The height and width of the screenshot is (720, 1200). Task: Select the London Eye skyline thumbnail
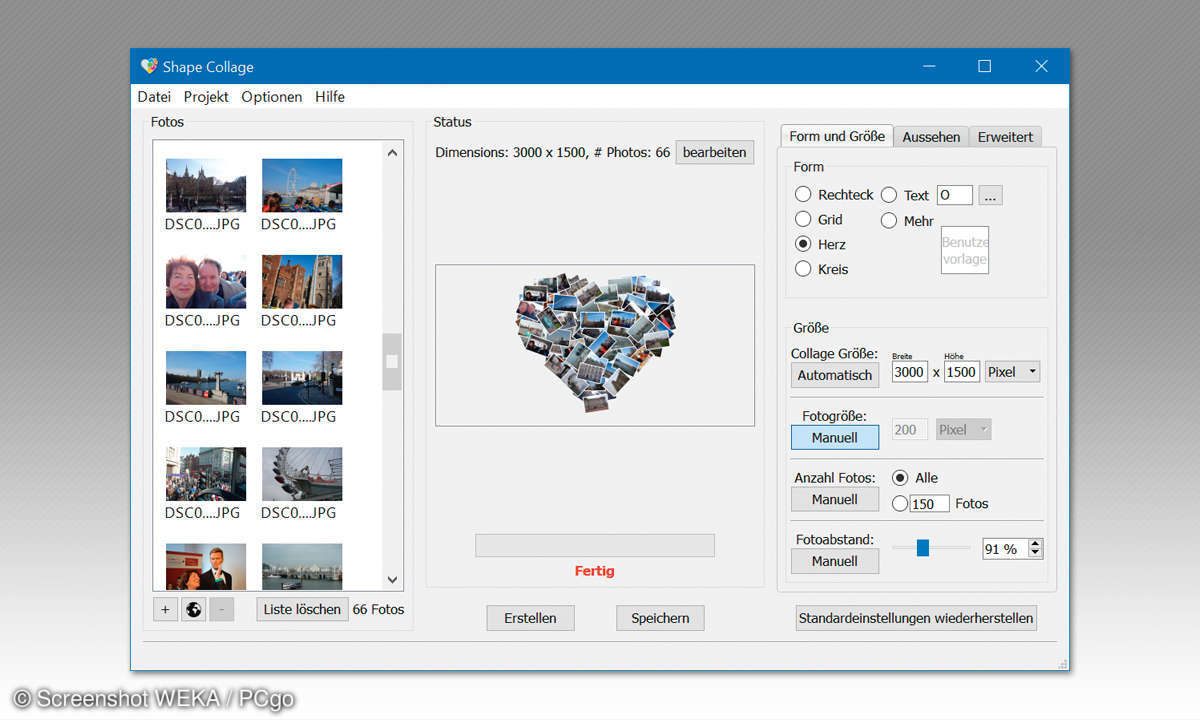[x=302, y=185]
